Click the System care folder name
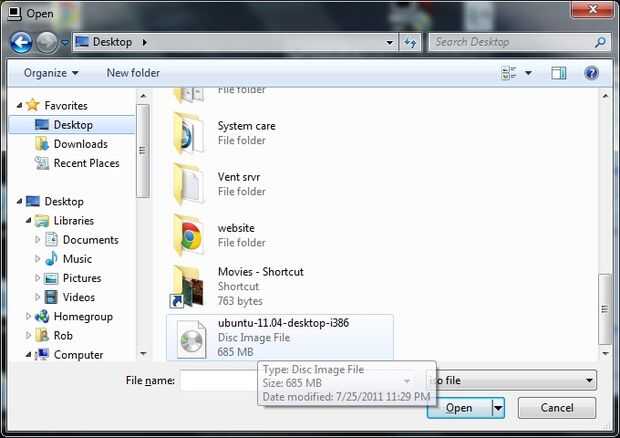The image size is (620, 438). [246, 126]
